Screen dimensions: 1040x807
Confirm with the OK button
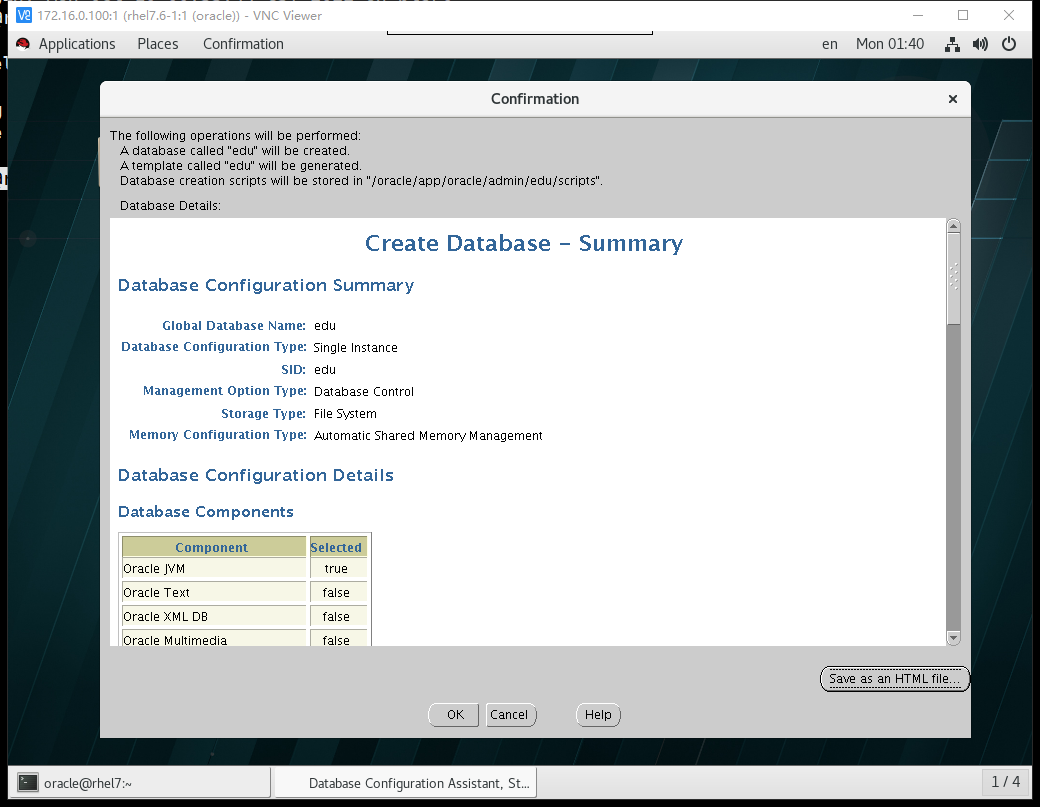(x=454, y=715)
